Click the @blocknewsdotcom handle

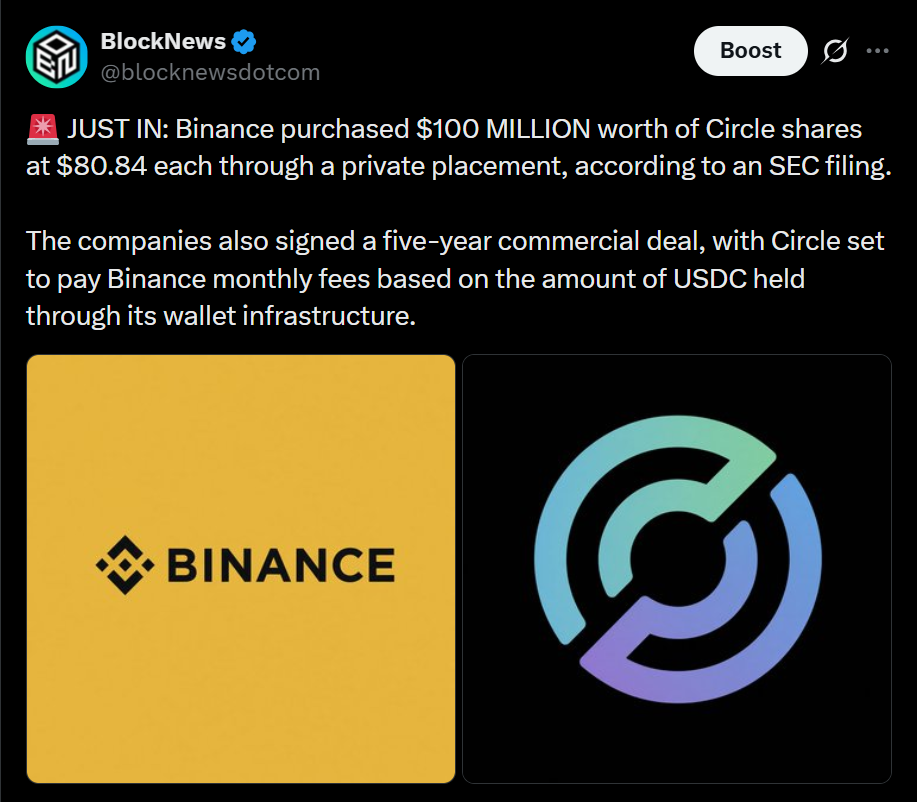[x=211, y=73]
